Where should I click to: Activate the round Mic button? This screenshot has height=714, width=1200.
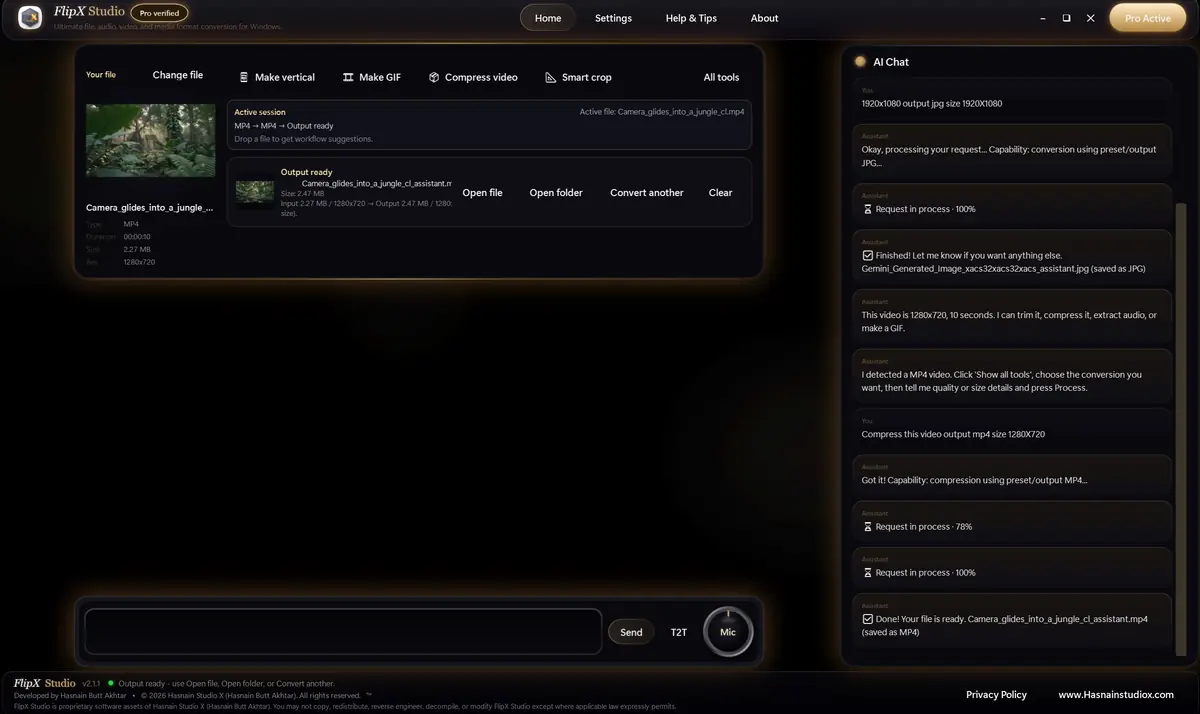pyautogui.click(x=728, y=632)
